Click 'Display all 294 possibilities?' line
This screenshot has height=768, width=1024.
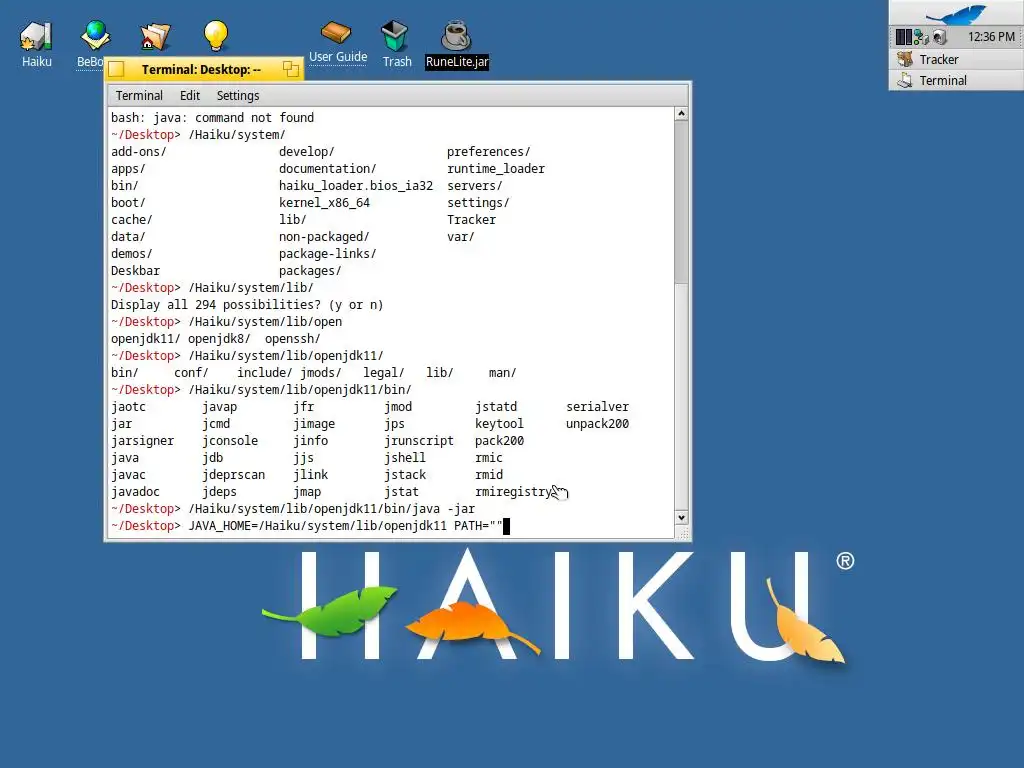(247, 305)
